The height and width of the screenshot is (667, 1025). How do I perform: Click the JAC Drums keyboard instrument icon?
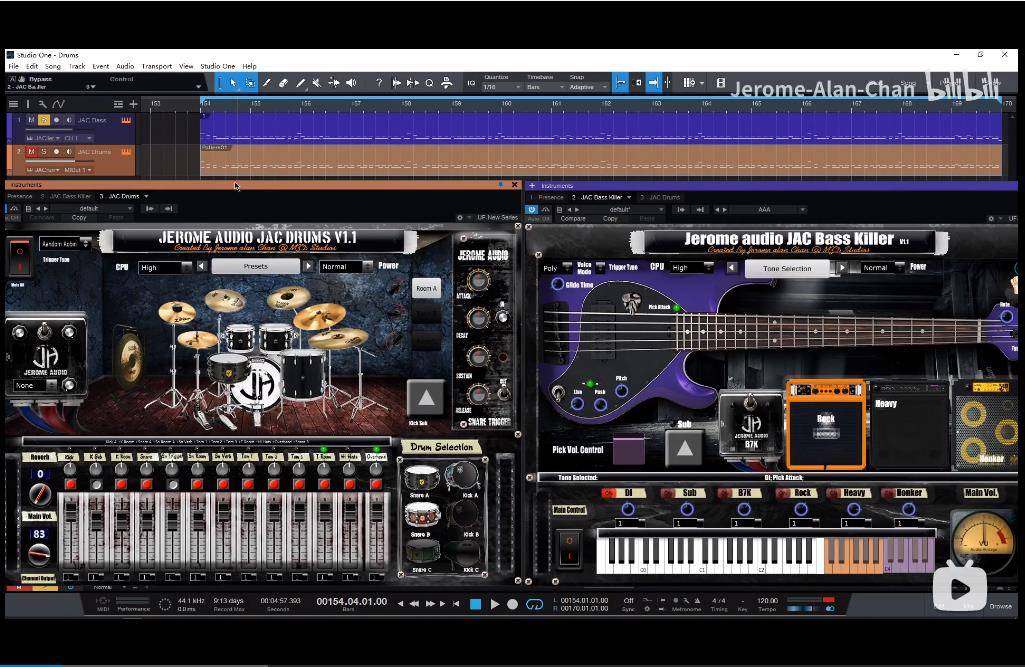click(126, 152)
